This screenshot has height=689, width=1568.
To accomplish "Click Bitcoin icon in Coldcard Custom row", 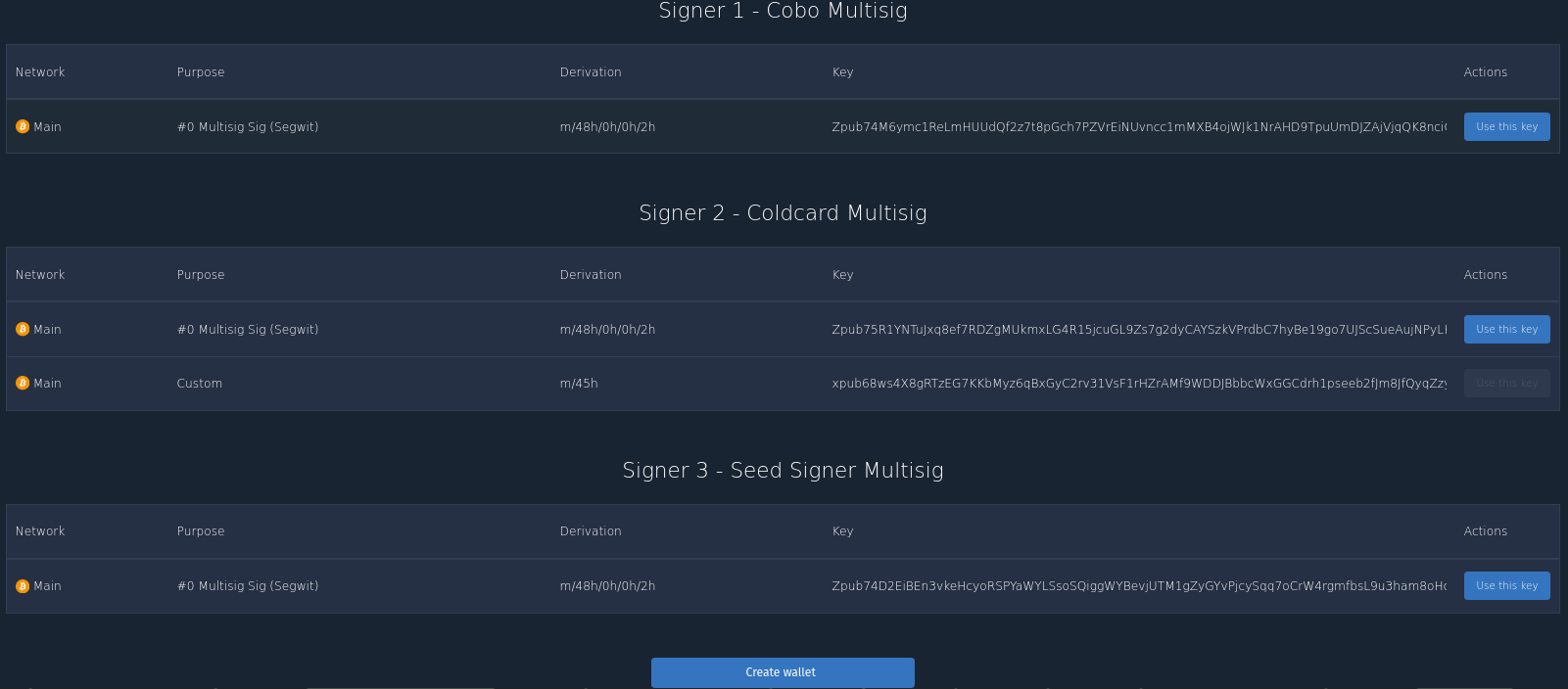I will (23, 383).
